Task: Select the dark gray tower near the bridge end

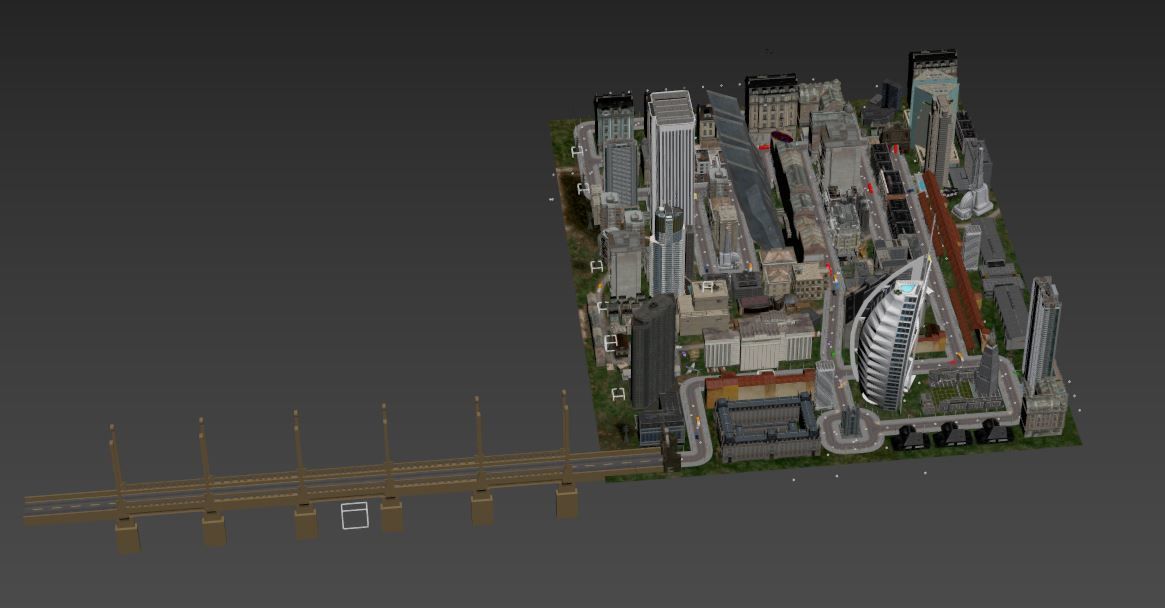Action: pos(654,352)
